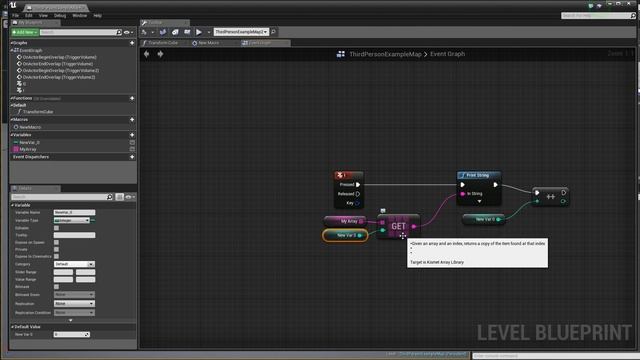Open the Help menu

coord(98,16)
